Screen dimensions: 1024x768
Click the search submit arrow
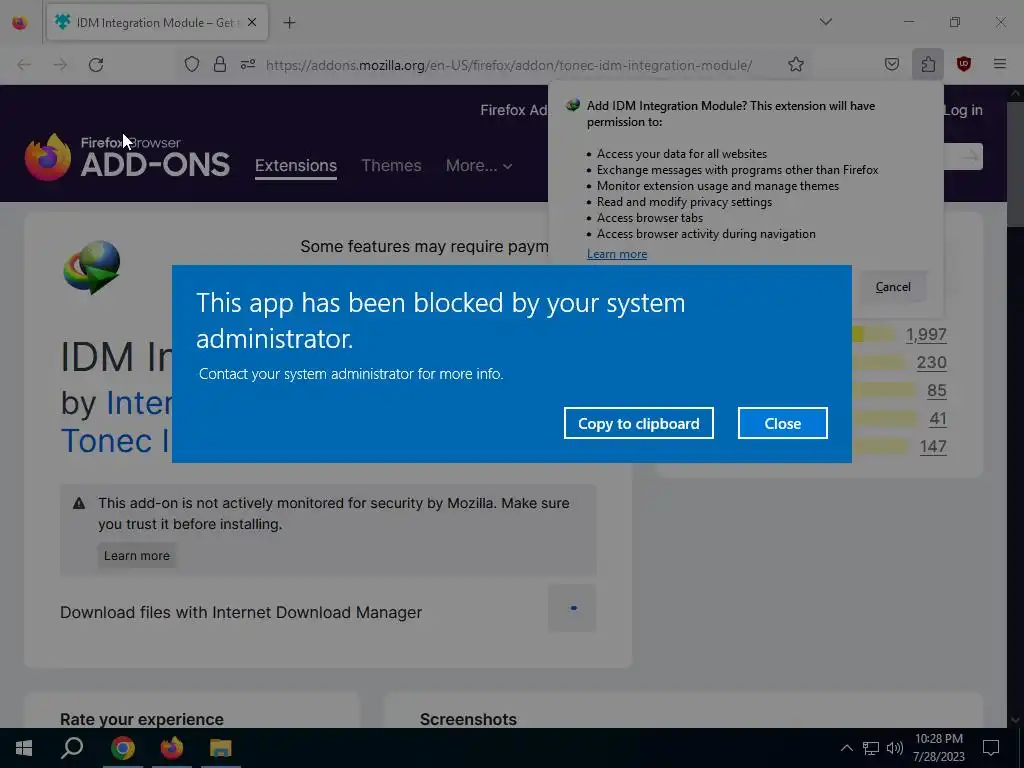click(x=970, y=157)
